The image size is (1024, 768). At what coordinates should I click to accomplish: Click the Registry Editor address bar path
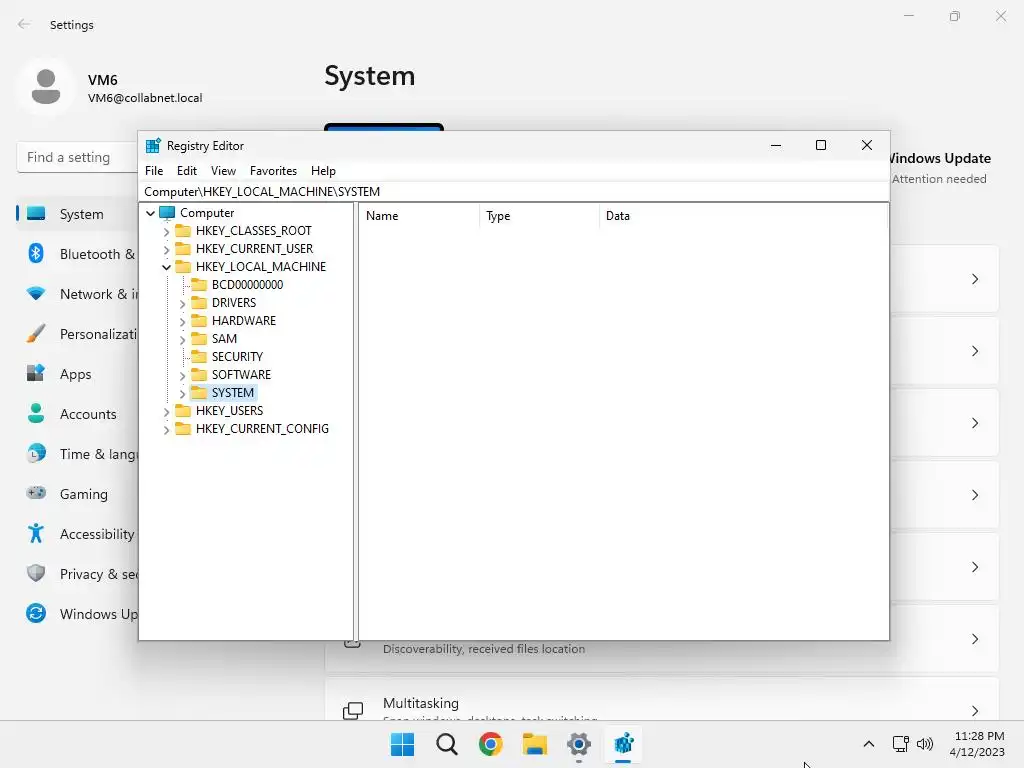514,191
